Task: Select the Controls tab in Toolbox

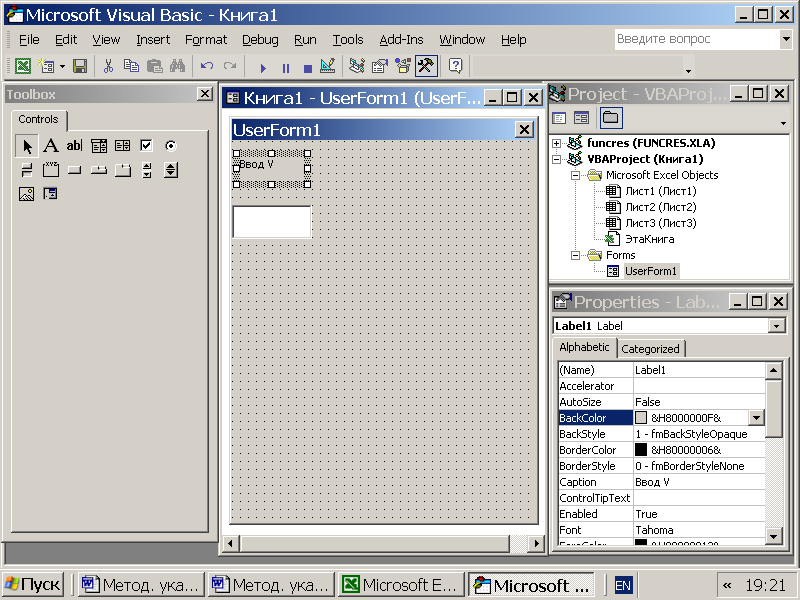Action: (x=38, y=119)
